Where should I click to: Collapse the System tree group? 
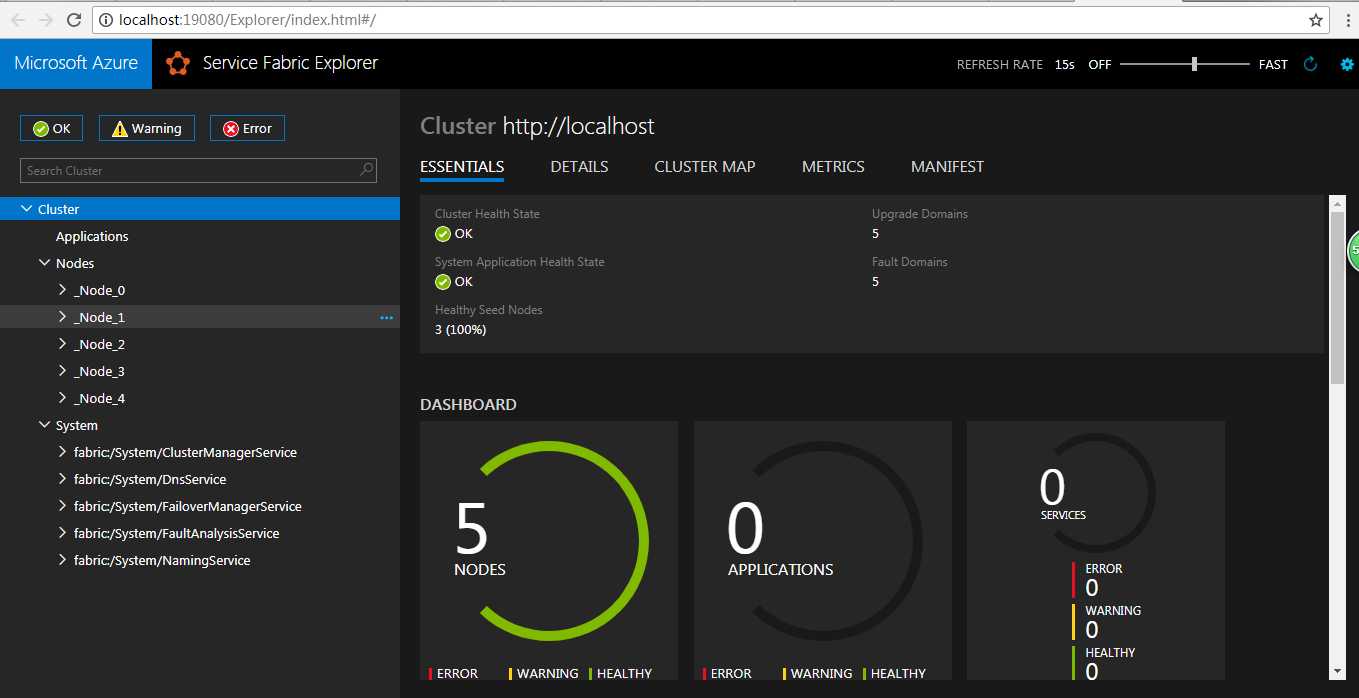(x=45, y=425)
